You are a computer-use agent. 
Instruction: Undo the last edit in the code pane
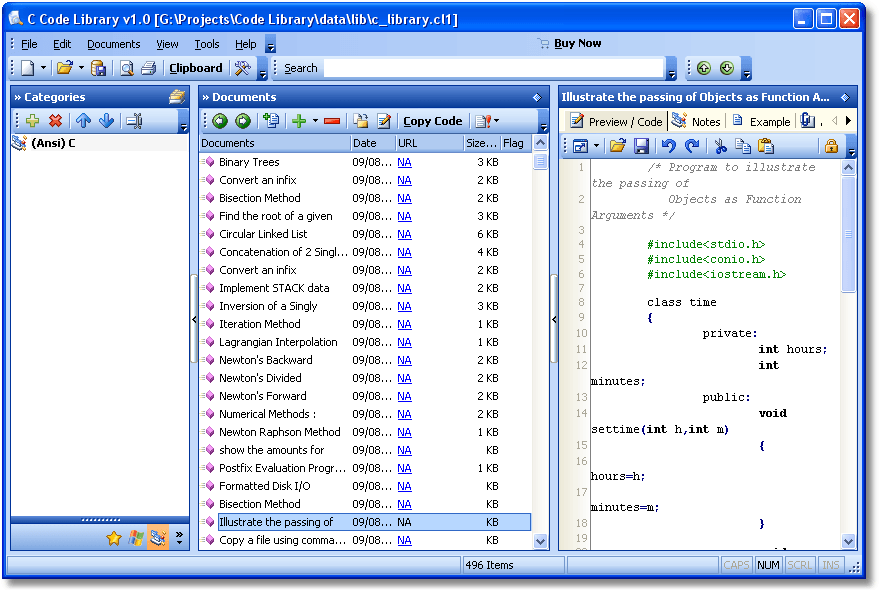(x=670, y=145)
